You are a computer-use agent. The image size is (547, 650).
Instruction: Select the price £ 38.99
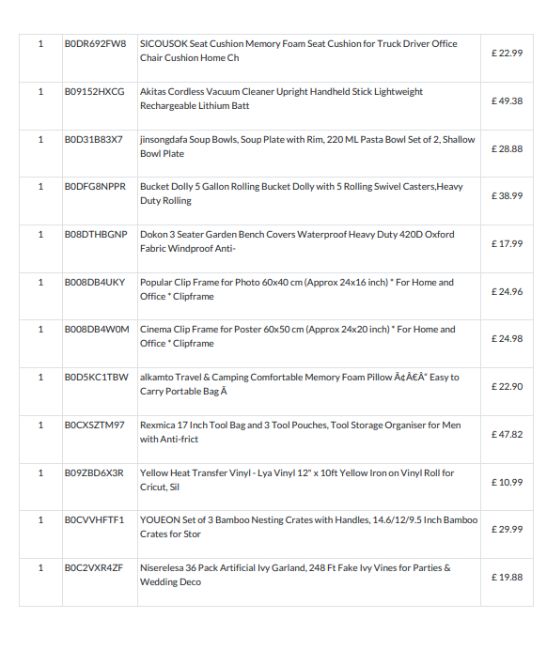(507, 196)
